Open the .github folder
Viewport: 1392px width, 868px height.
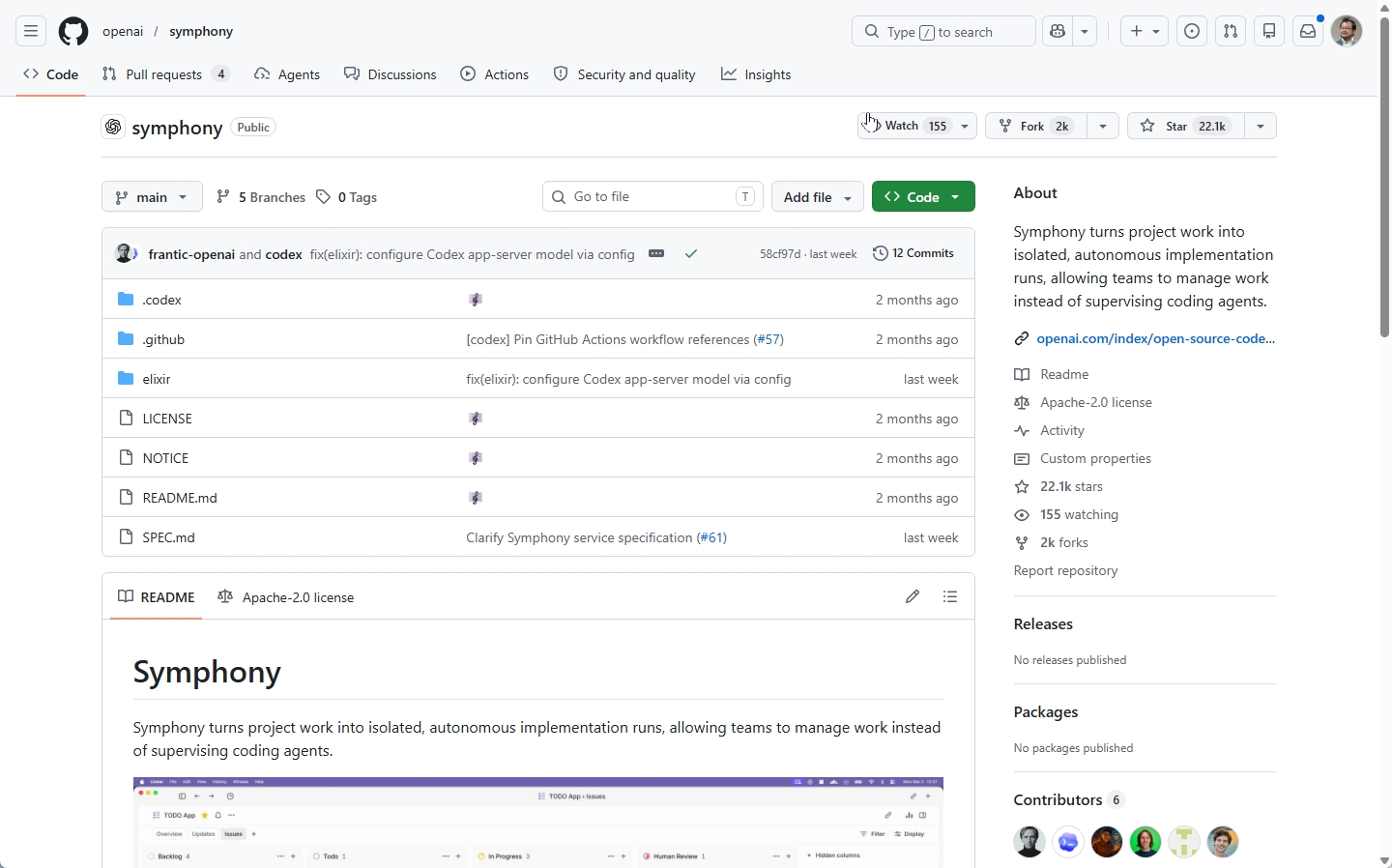click(x=163, y=339)
